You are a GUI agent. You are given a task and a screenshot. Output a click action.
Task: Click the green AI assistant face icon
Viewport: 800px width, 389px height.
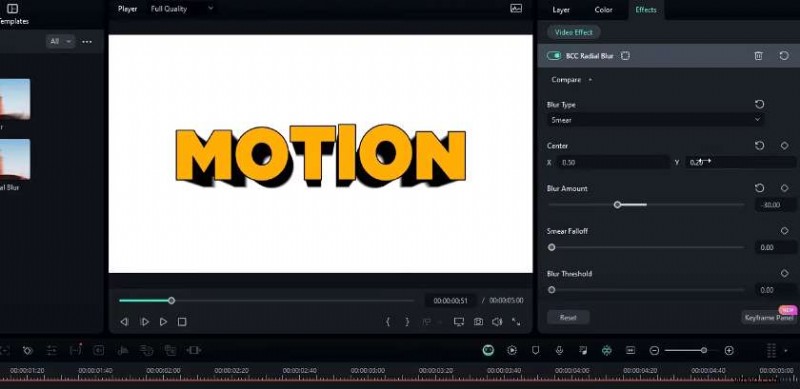489,350
